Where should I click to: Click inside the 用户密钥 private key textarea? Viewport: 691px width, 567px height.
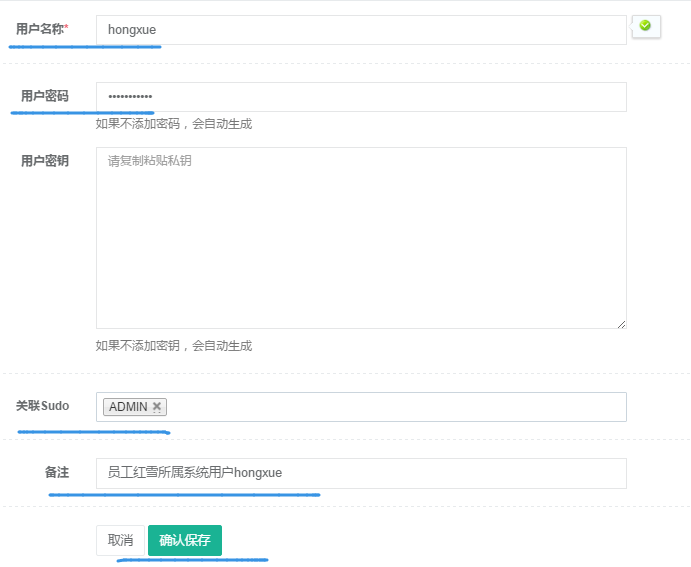pos(361,238)
